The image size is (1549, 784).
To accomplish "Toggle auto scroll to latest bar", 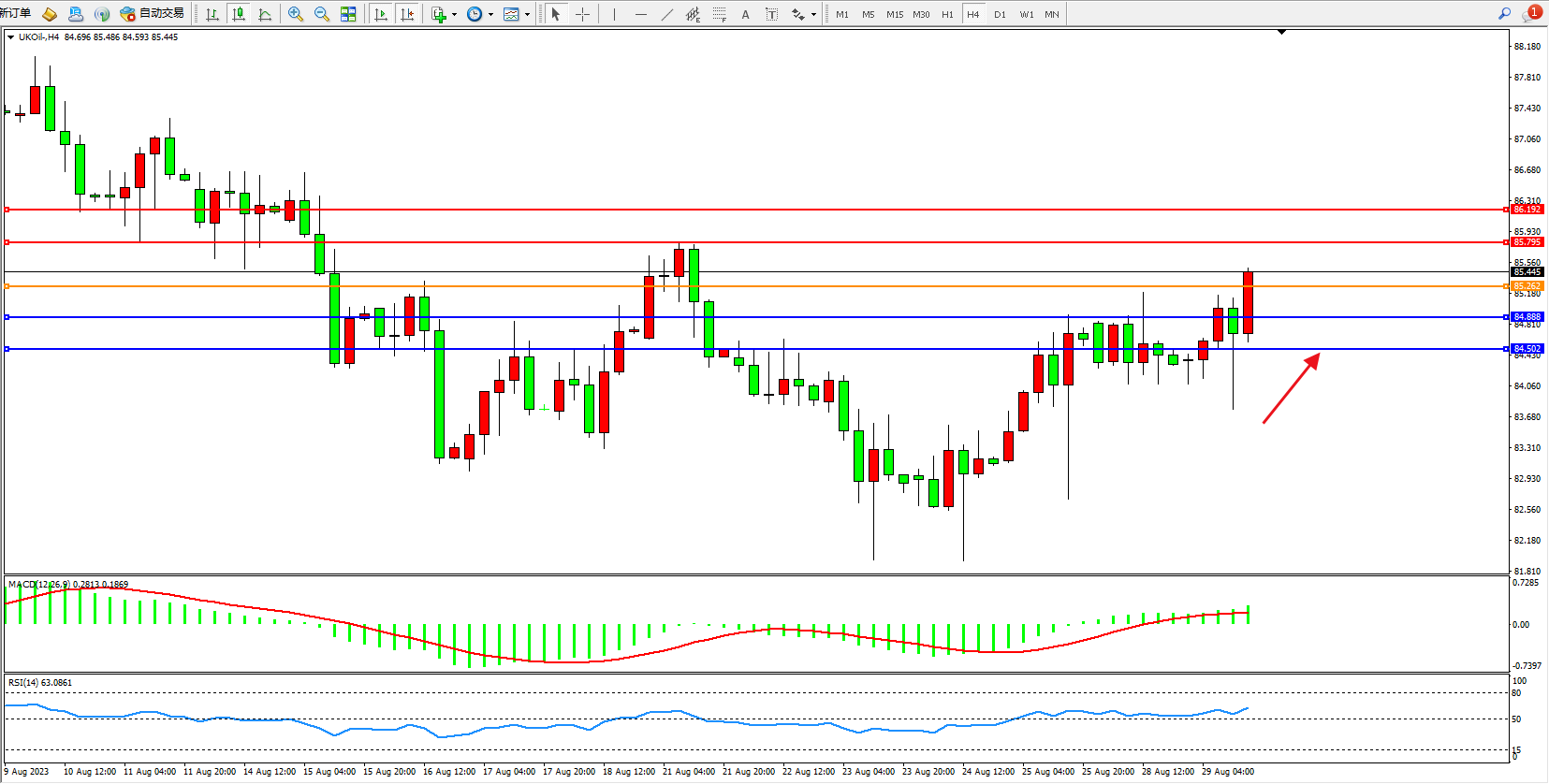I will click(x=380, y=14).
